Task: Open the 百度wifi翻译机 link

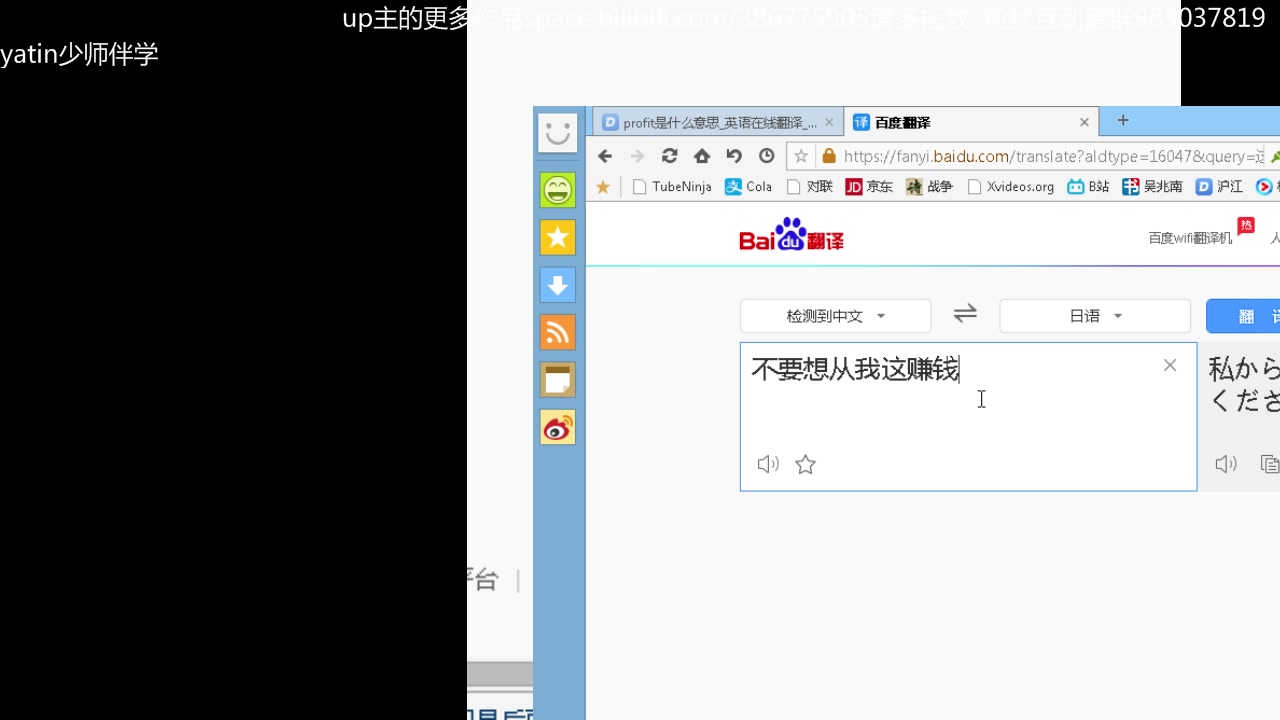Action: tap(1190, 238)
